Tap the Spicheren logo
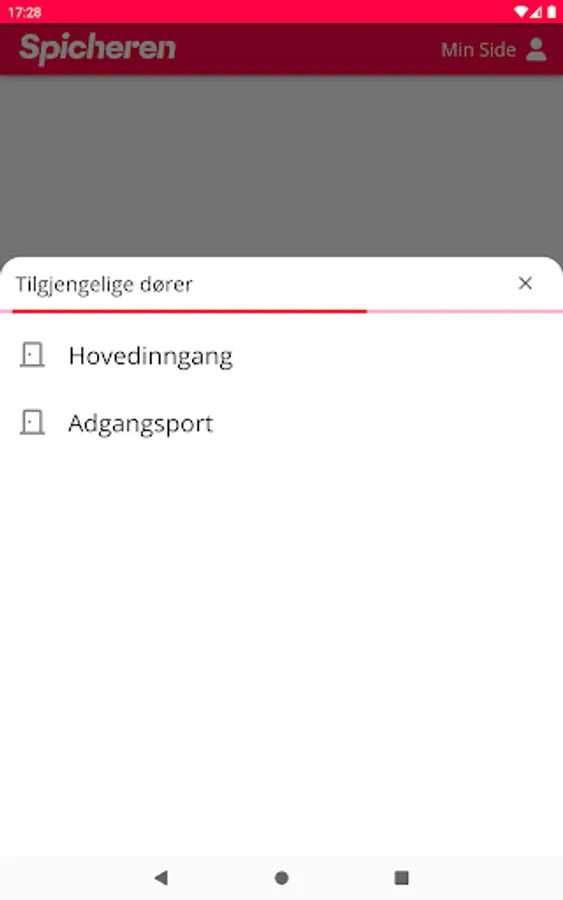 click(98, 48)
